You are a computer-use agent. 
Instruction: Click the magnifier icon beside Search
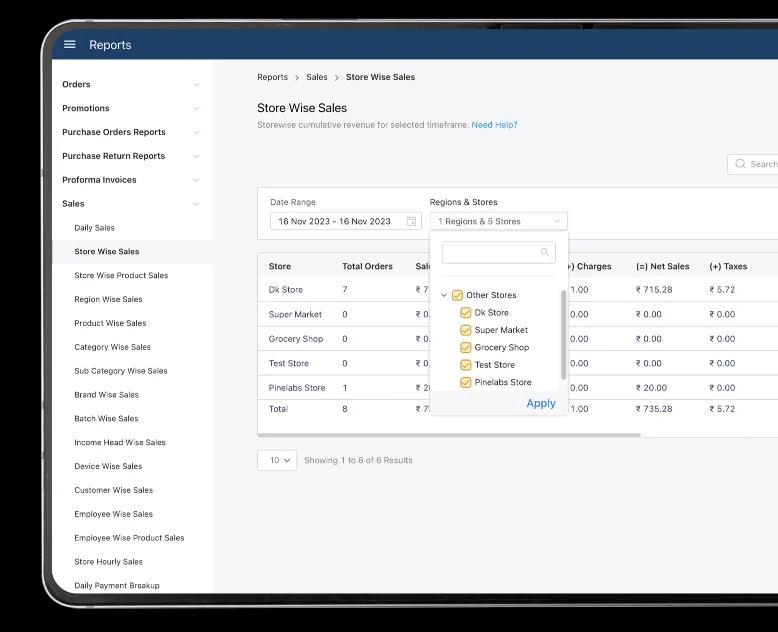click(x=740, y=164)
